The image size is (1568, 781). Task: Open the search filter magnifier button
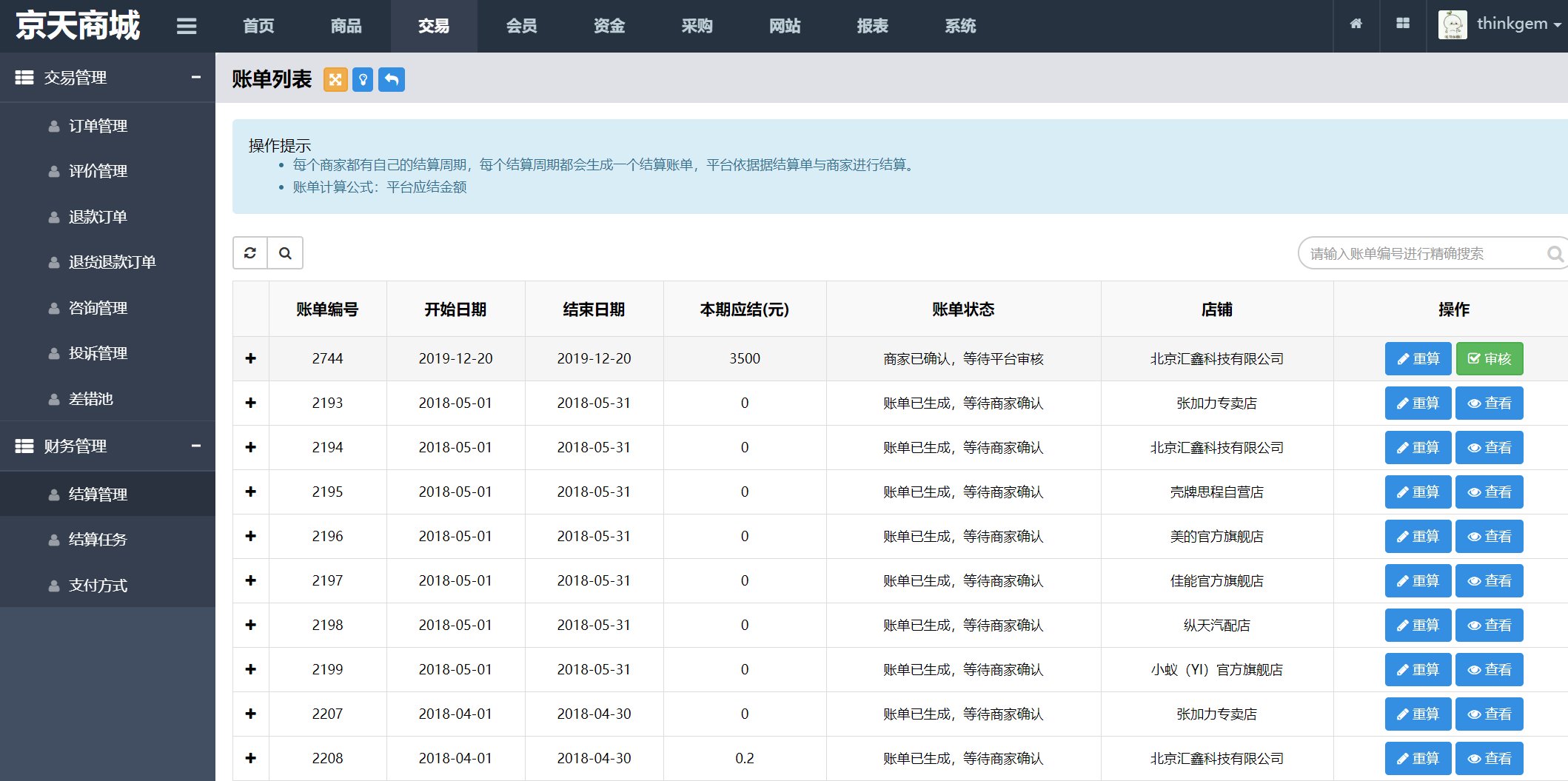point(285,253)
